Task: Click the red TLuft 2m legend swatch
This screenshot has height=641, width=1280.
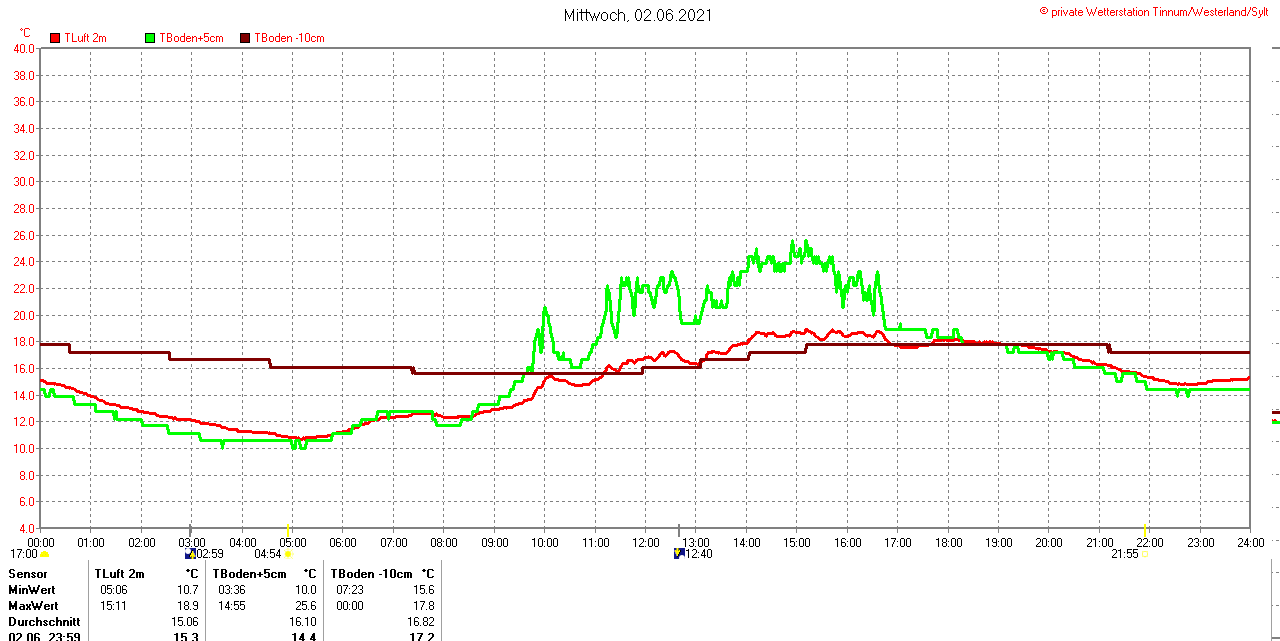Action: click(55, 38)
